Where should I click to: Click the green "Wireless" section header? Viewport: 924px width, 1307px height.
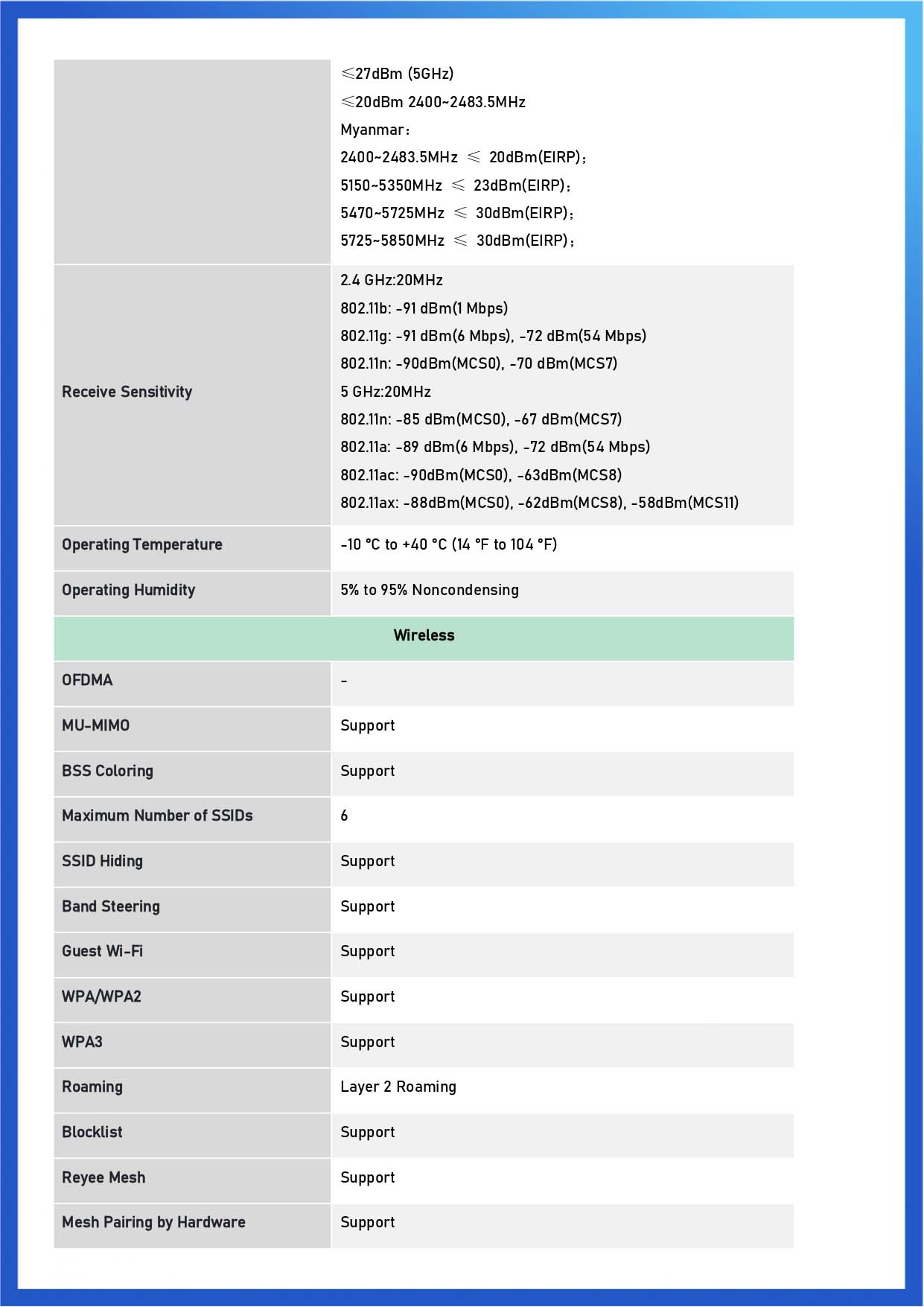pyautogui.click(x=424, y=639)
